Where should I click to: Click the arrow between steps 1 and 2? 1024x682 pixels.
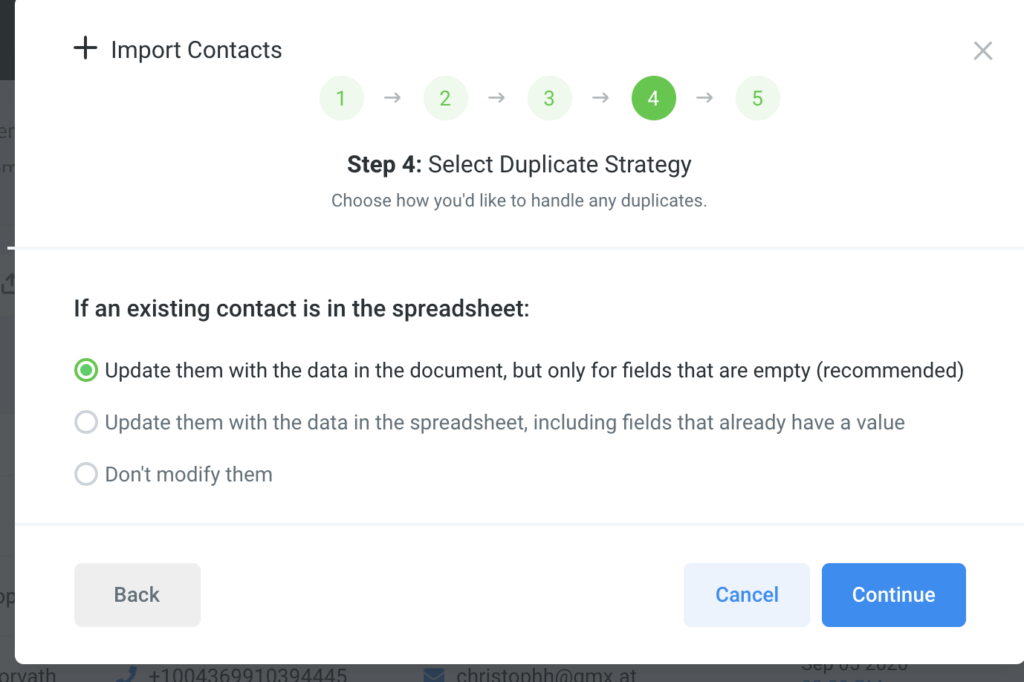pyautogui.click(x=393, y=98)
